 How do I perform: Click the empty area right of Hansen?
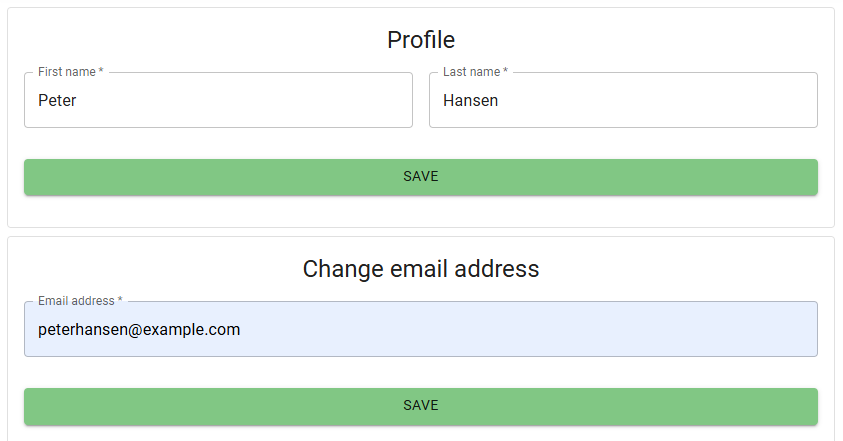(x=660, y=100)
